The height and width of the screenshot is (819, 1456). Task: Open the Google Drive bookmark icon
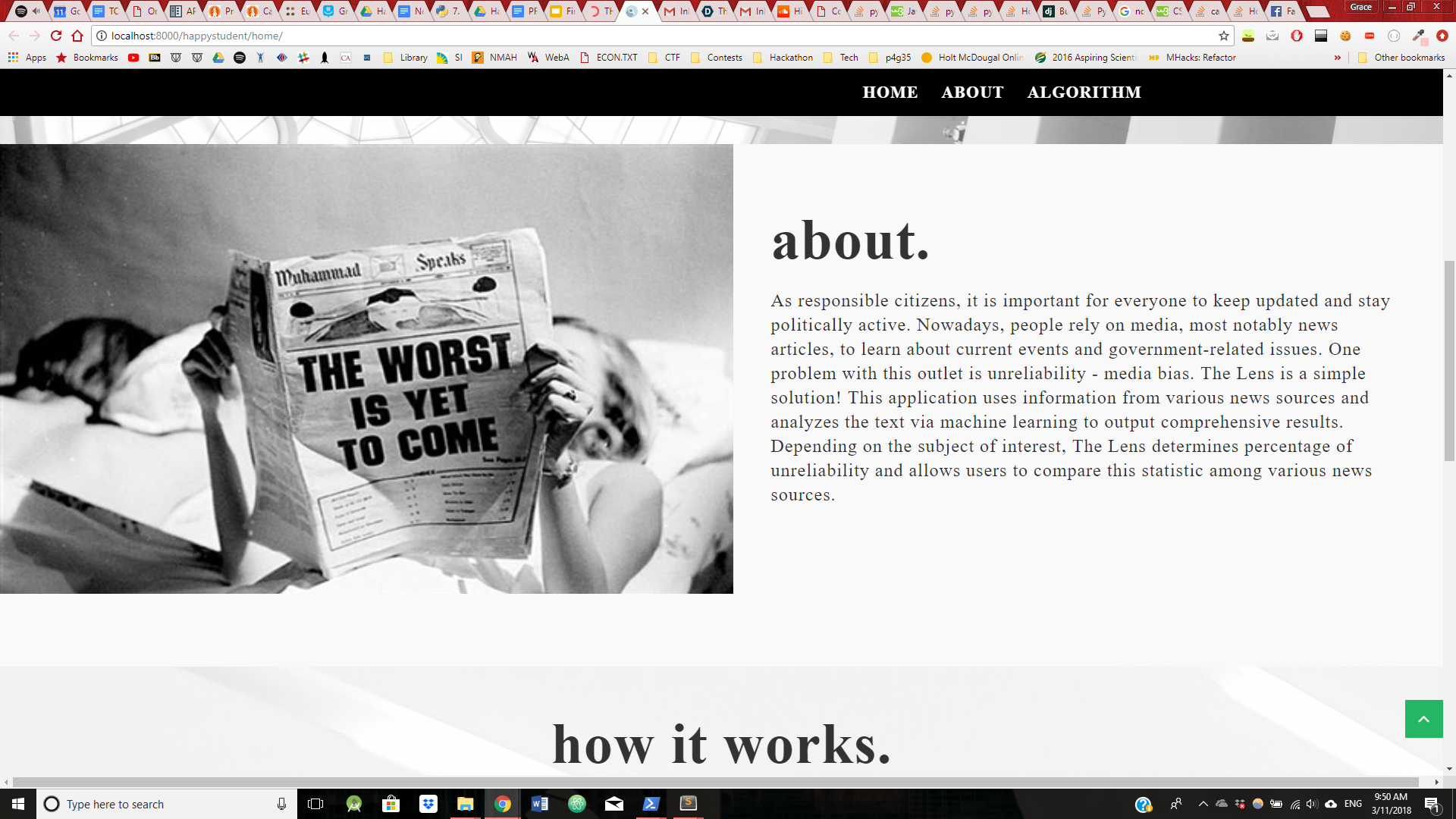(218, 58)
